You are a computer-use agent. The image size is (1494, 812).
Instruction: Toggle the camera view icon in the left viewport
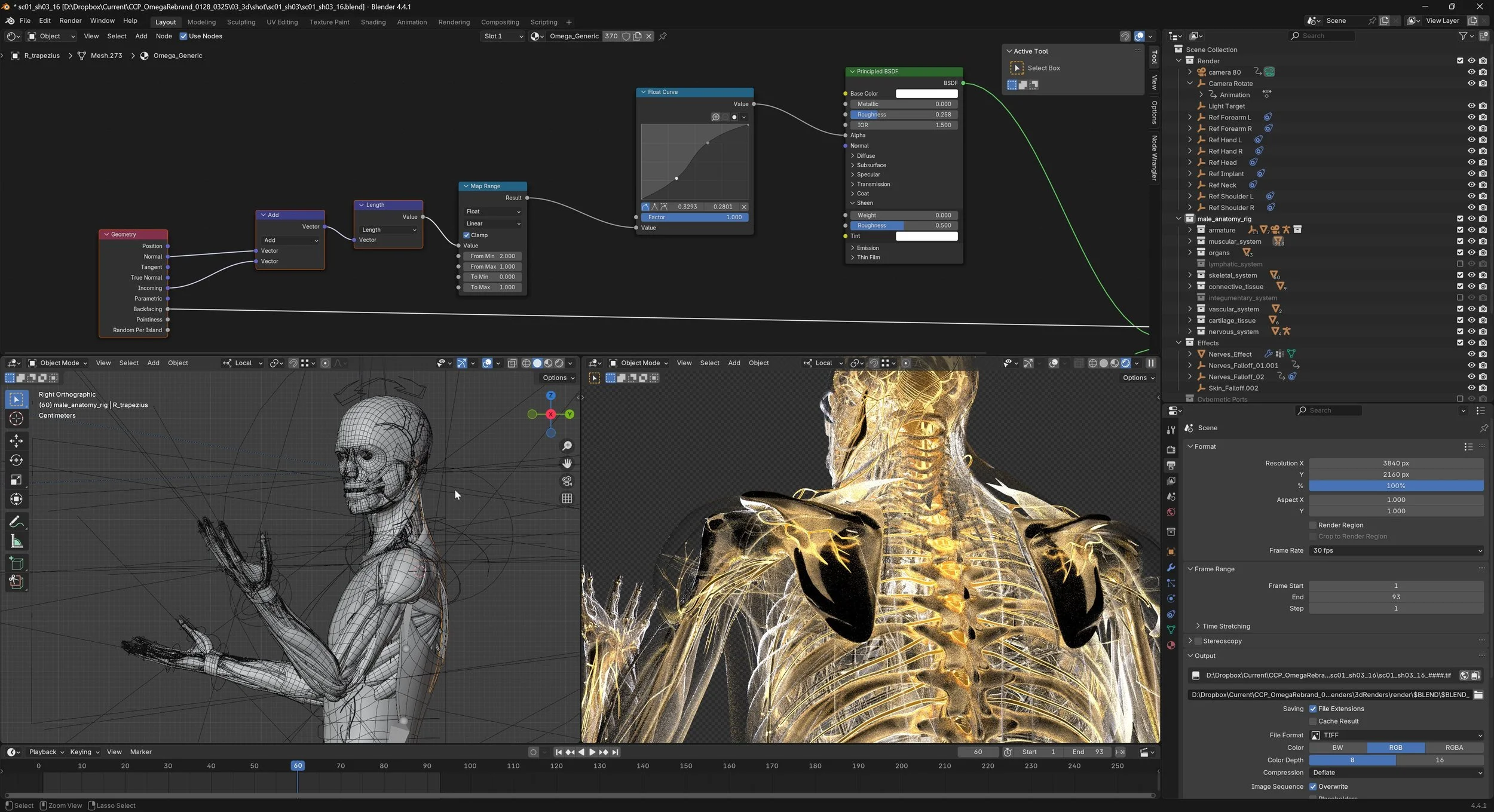[x=567, y=481]
